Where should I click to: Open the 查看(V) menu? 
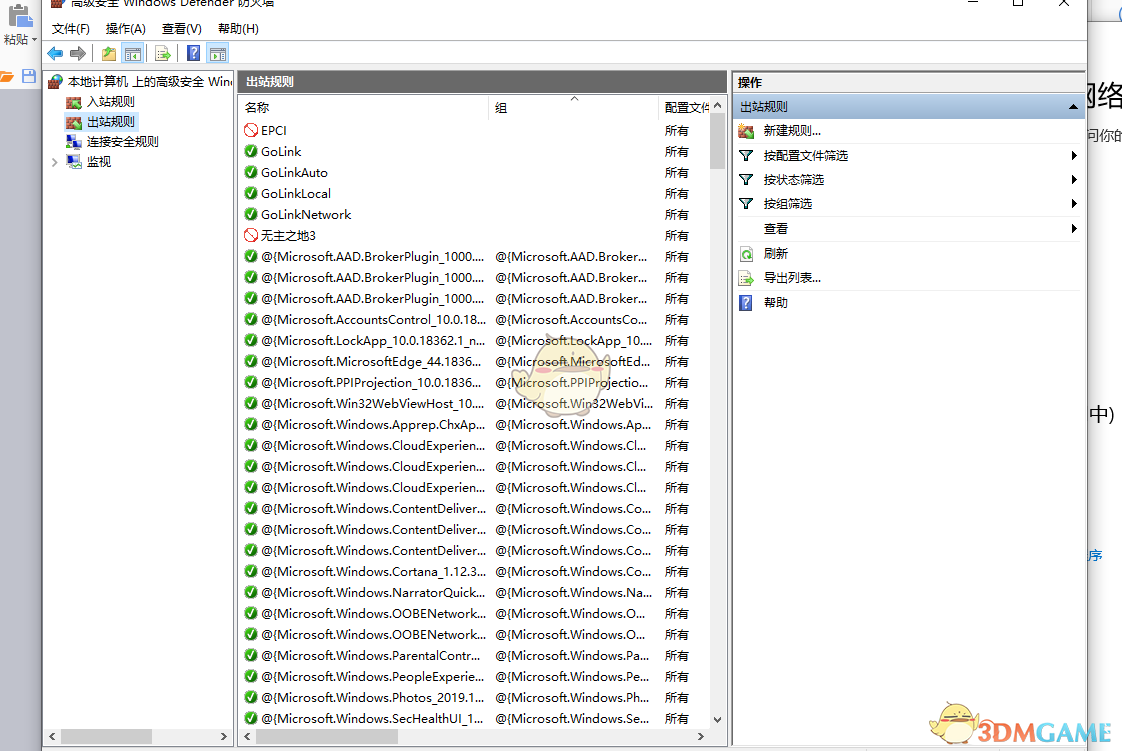click(182, 29)
